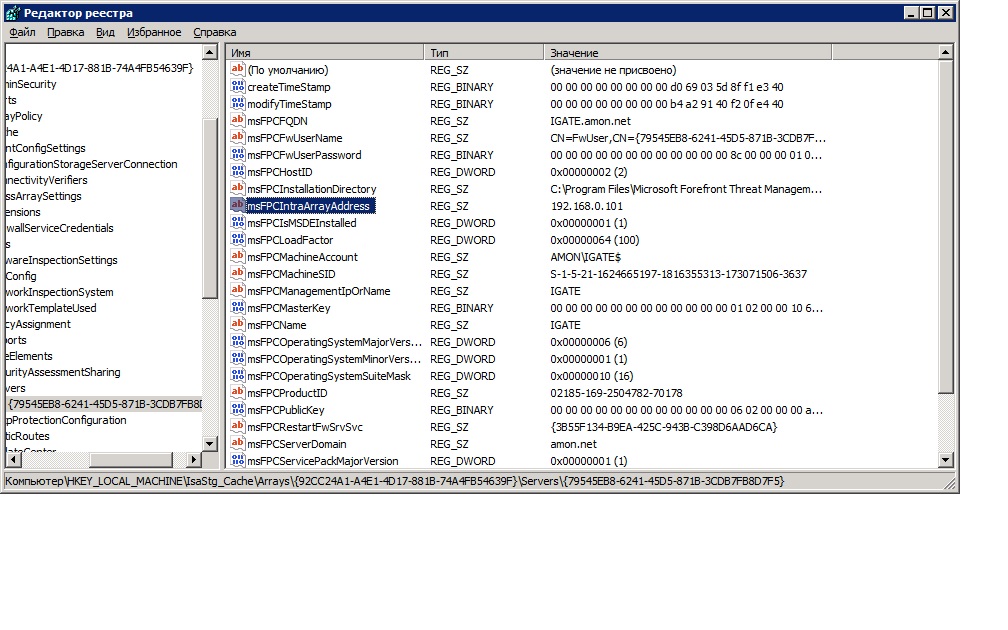
Task: Click the DWORD icon next to msFPCLoadFactor
Action: pos(238,239)
